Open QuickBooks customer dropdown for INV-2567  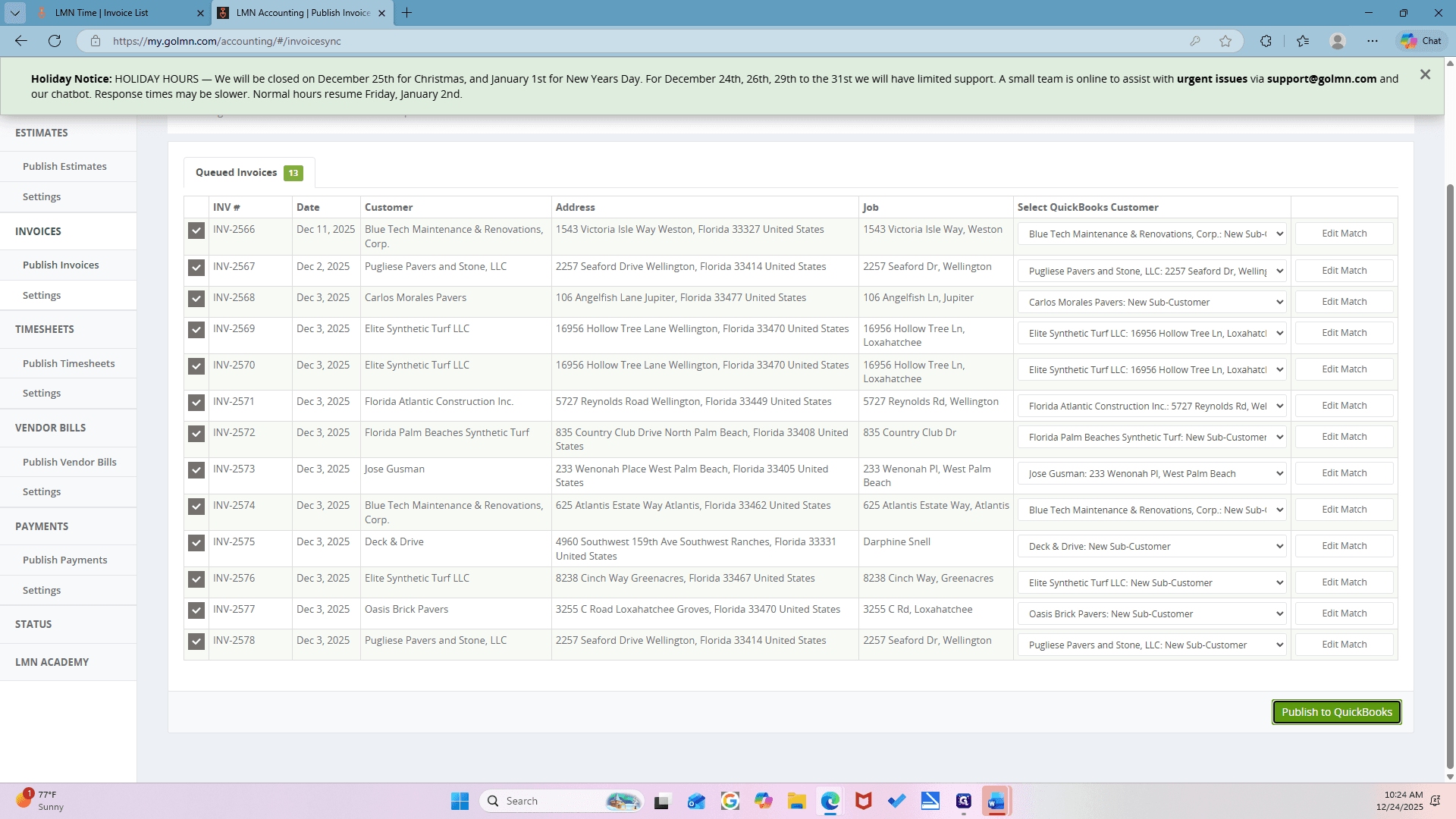(1152, 271)
